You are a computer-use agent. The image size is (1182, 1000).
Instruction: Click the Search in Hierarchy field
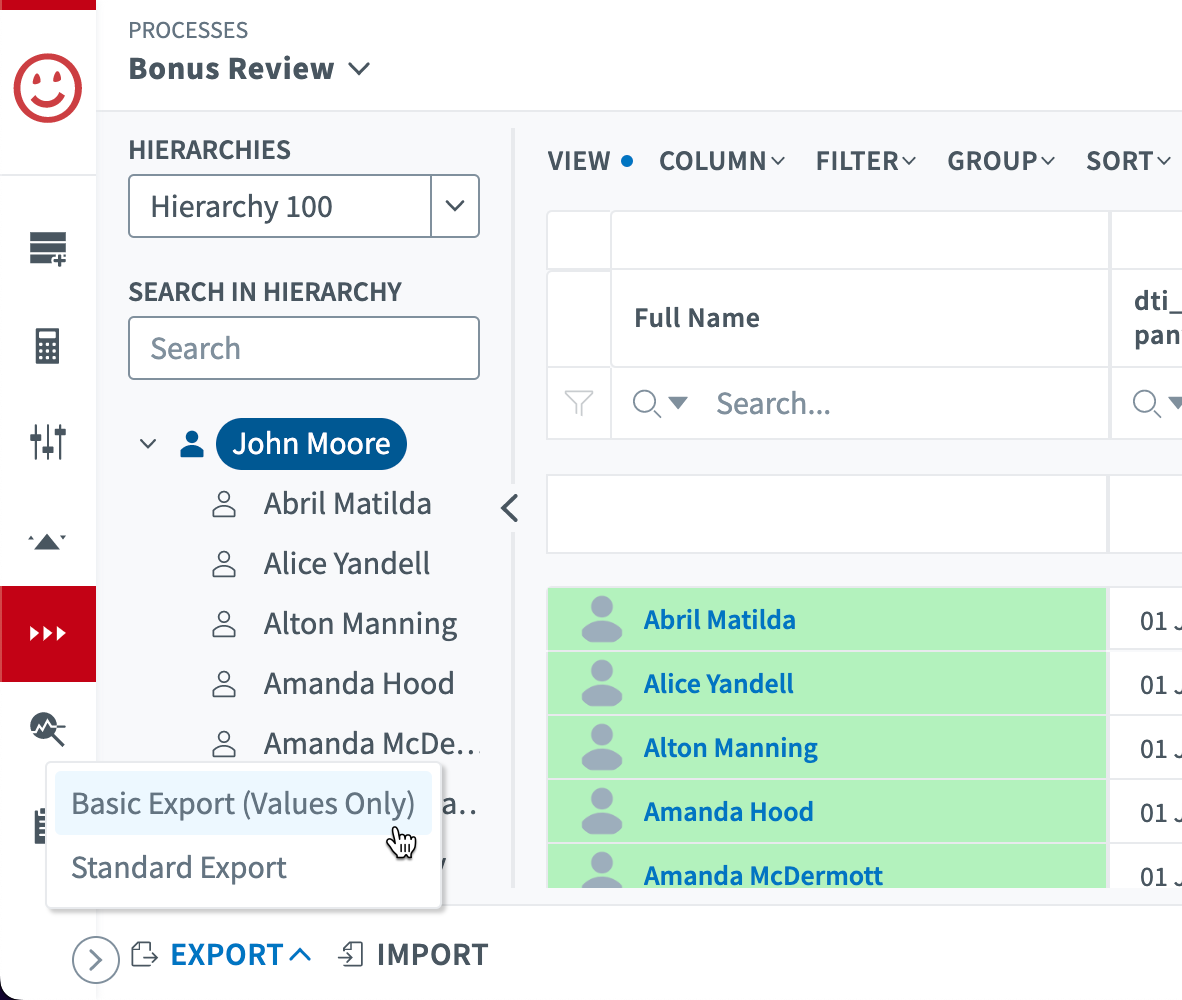point(304,348)
